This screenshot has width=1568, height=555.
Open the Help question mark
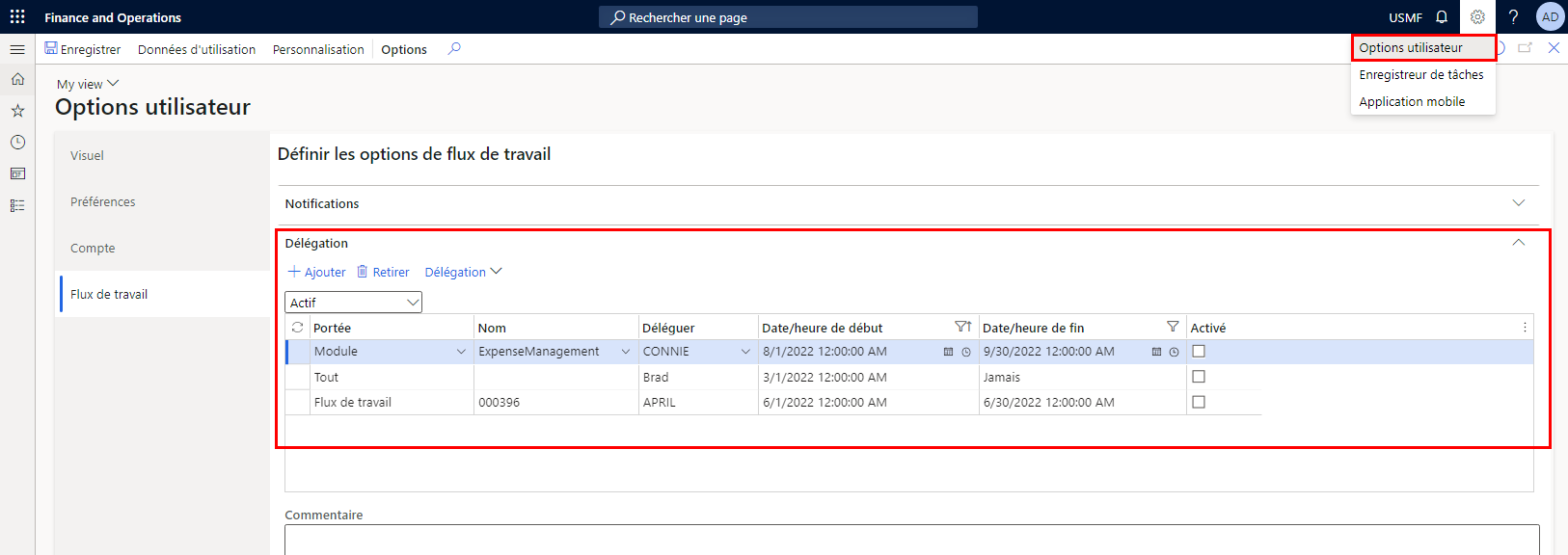(1513, 17)
